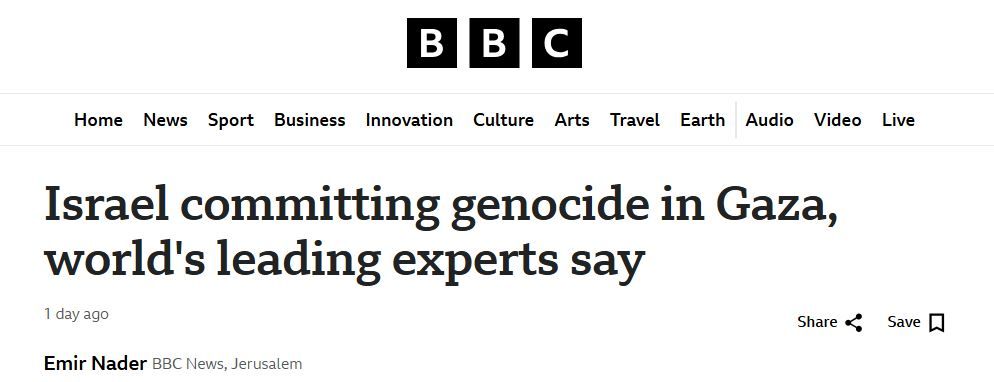Select Business in the navigation bar

click(x=309, y=120)
